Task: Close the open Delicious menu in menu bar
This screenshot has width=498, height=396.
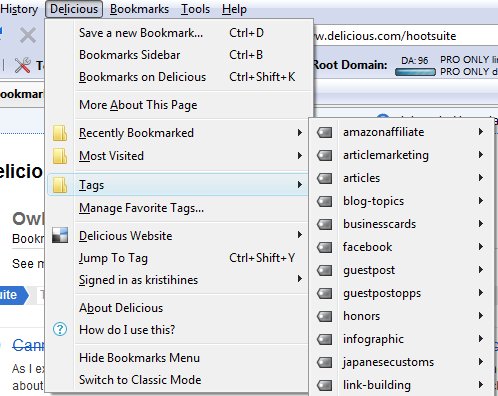Action: [x=74, y=9]
